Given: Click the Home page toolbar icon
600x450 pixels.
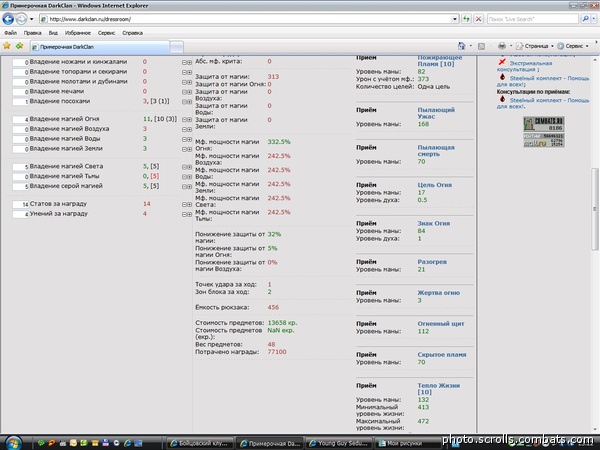Looking at the screenshot, I should click(x=461, y=46).
